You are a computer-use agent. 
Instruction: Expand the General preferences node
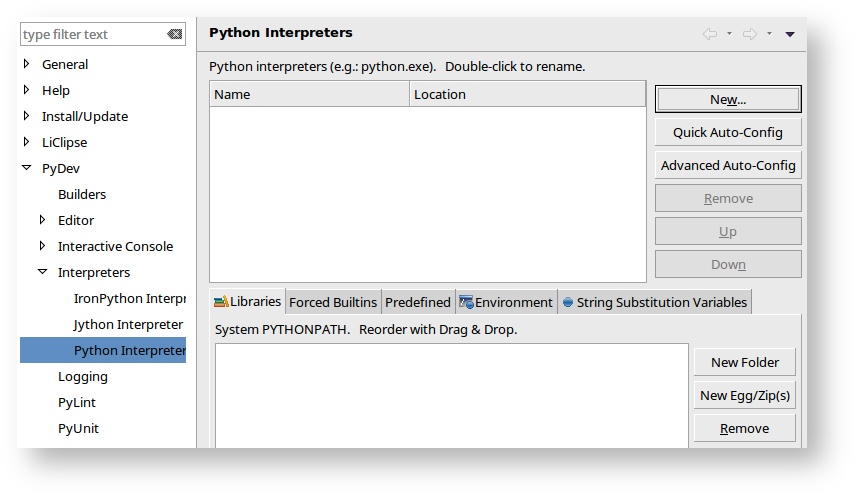pos(27,64)
